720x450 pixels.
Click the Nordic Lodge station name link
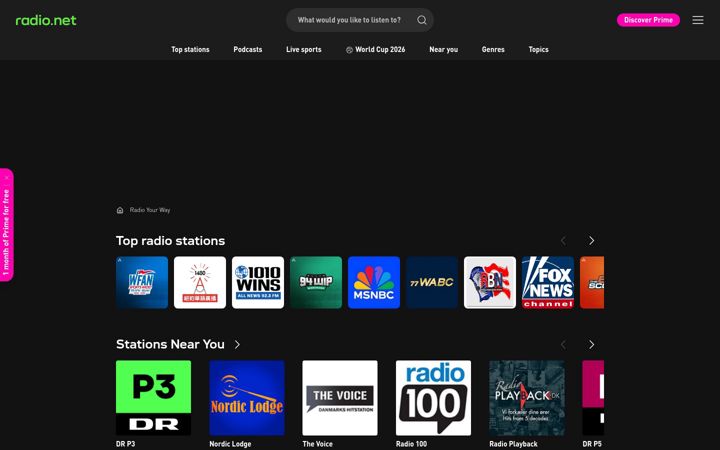click(230, 444)
